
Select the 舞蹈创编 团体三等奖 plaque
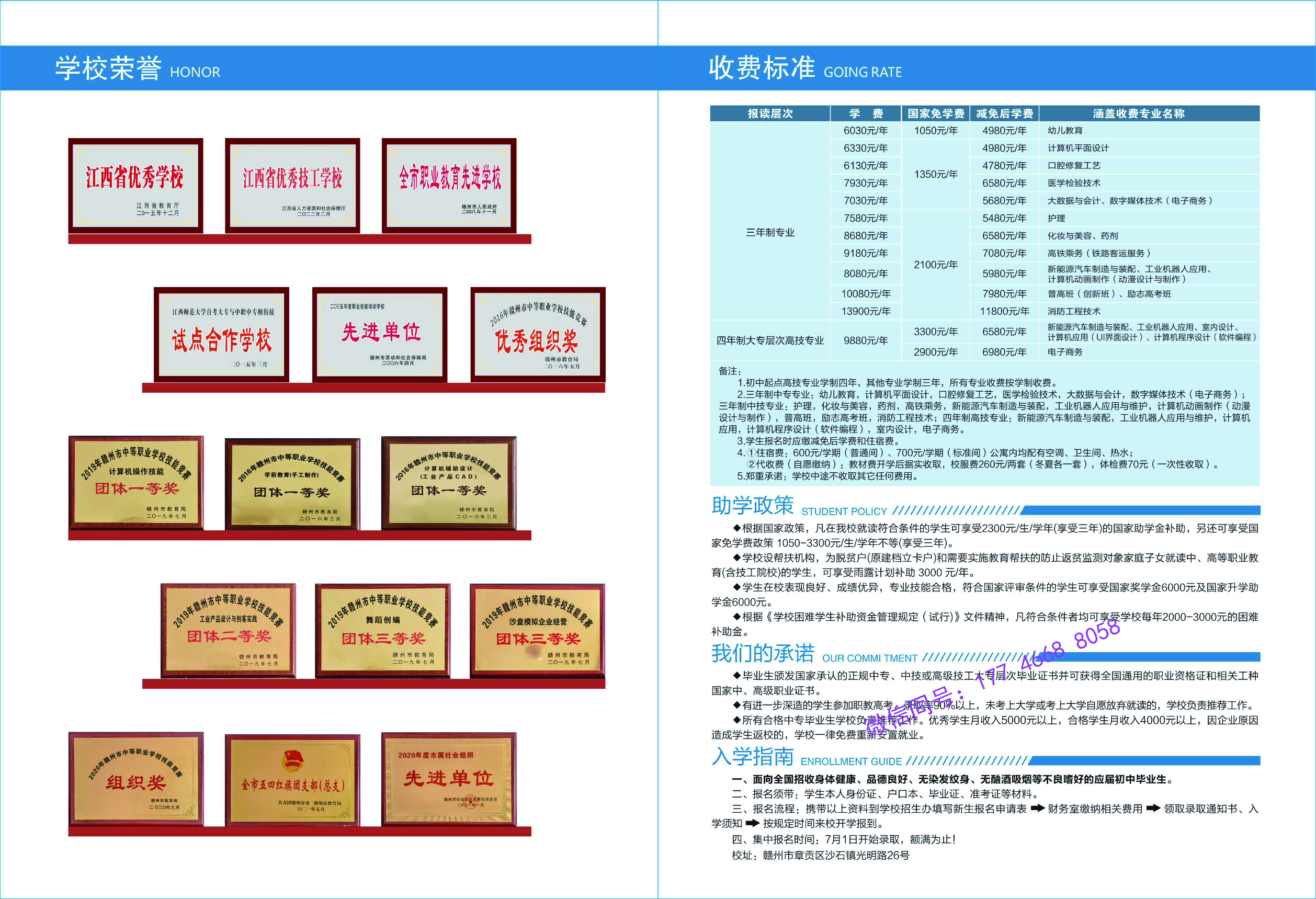click(383, 630)
